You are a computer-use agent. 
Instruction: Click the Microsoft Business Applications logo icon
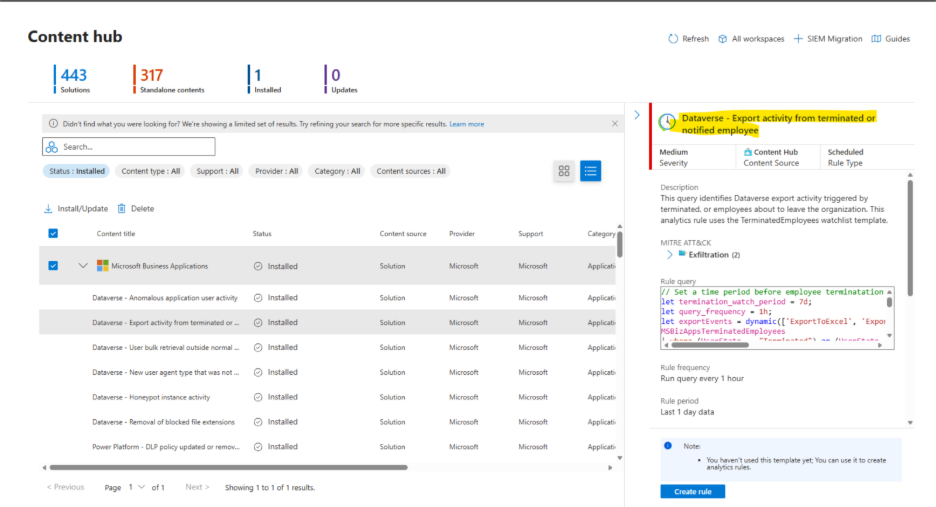tap(103, 266)
